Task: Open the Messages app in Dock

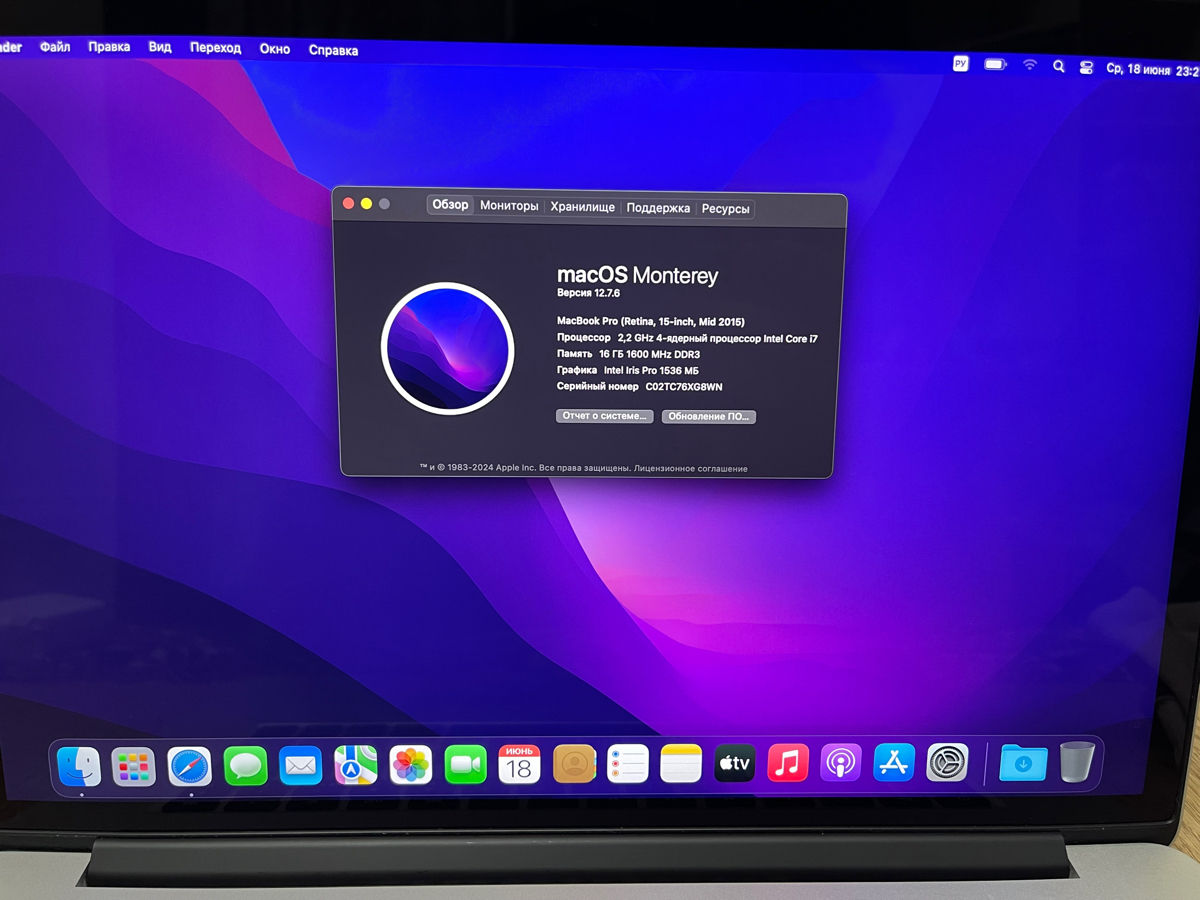Action: (x=245, y=766)
